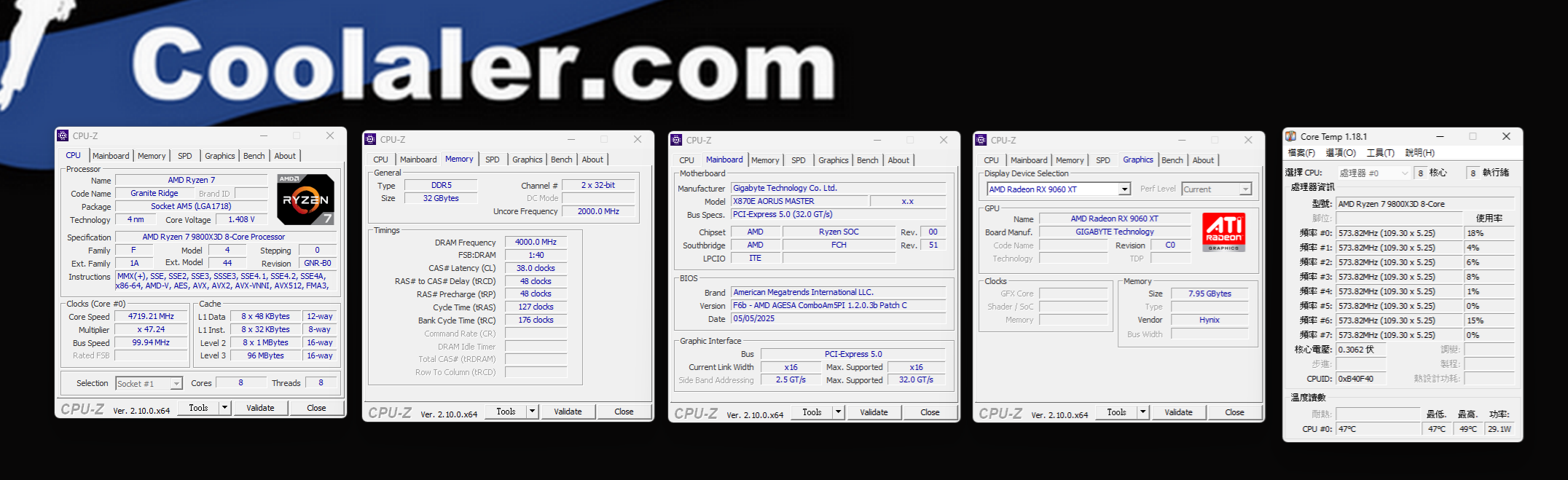Click the Tools button in the Graphics window
1568x480 pixels.
pos(1116,412)
